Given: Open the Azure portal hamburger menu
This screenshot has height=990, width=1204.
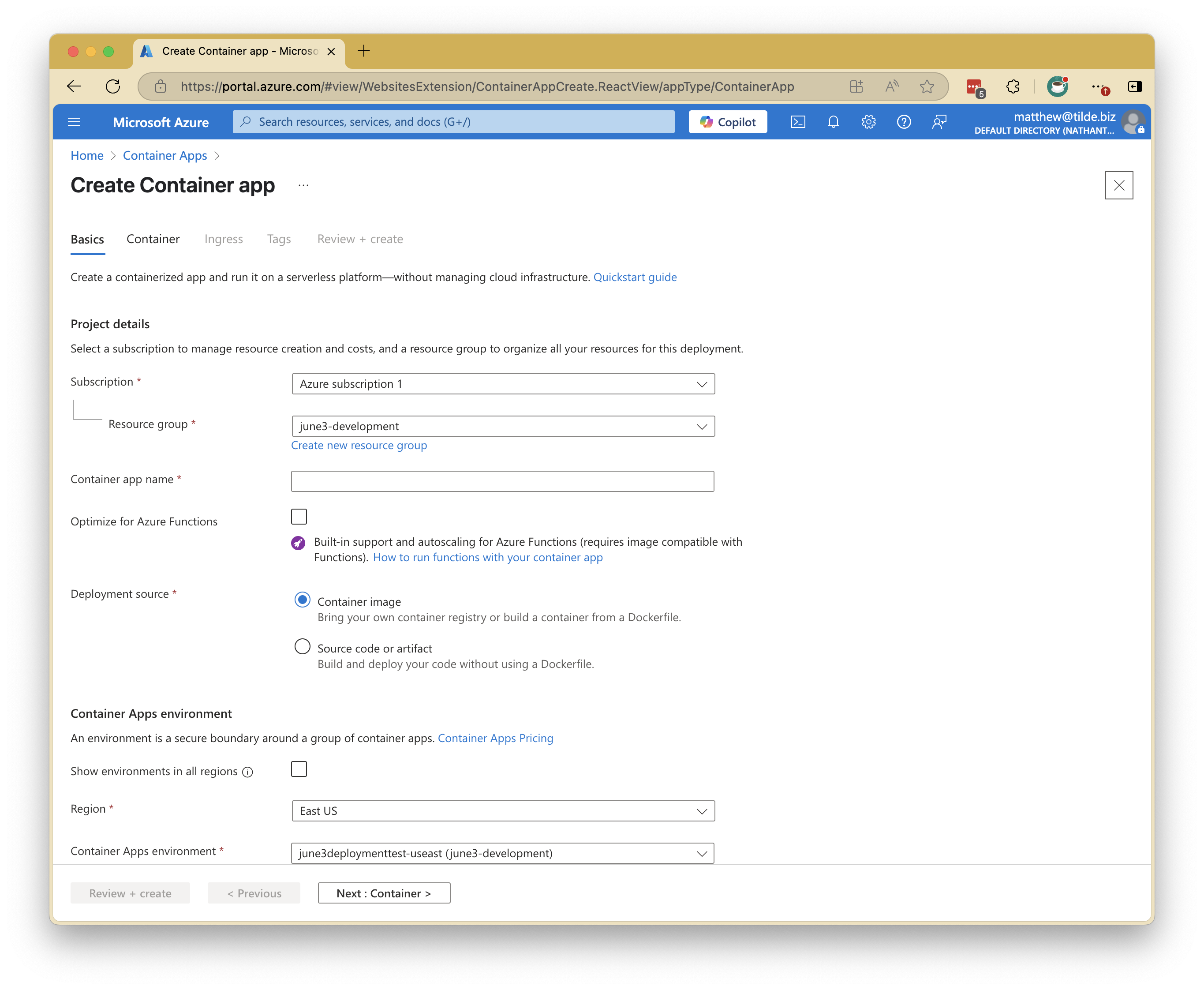Looking at the screenshot, I should (74, 121).
